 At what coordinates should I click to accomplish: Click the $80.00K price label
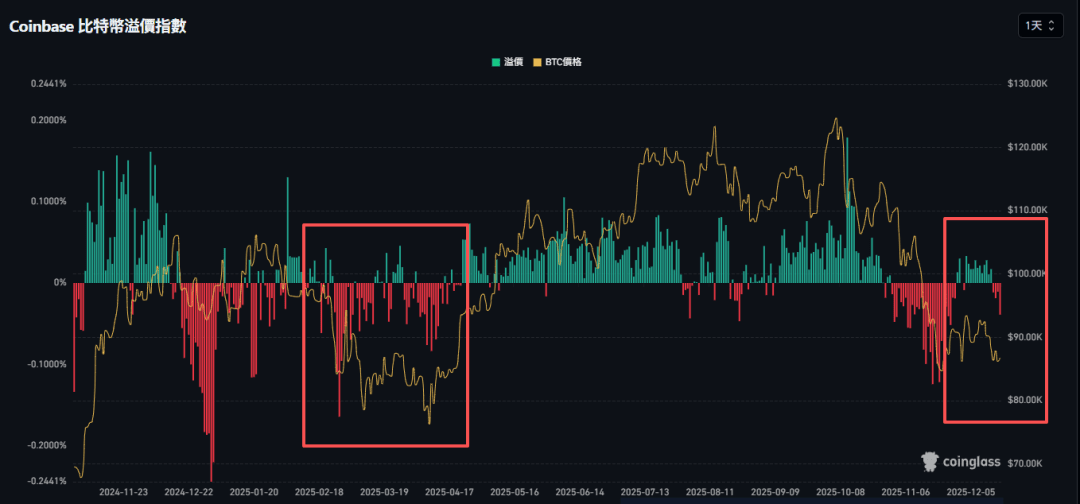(1028, 400)
